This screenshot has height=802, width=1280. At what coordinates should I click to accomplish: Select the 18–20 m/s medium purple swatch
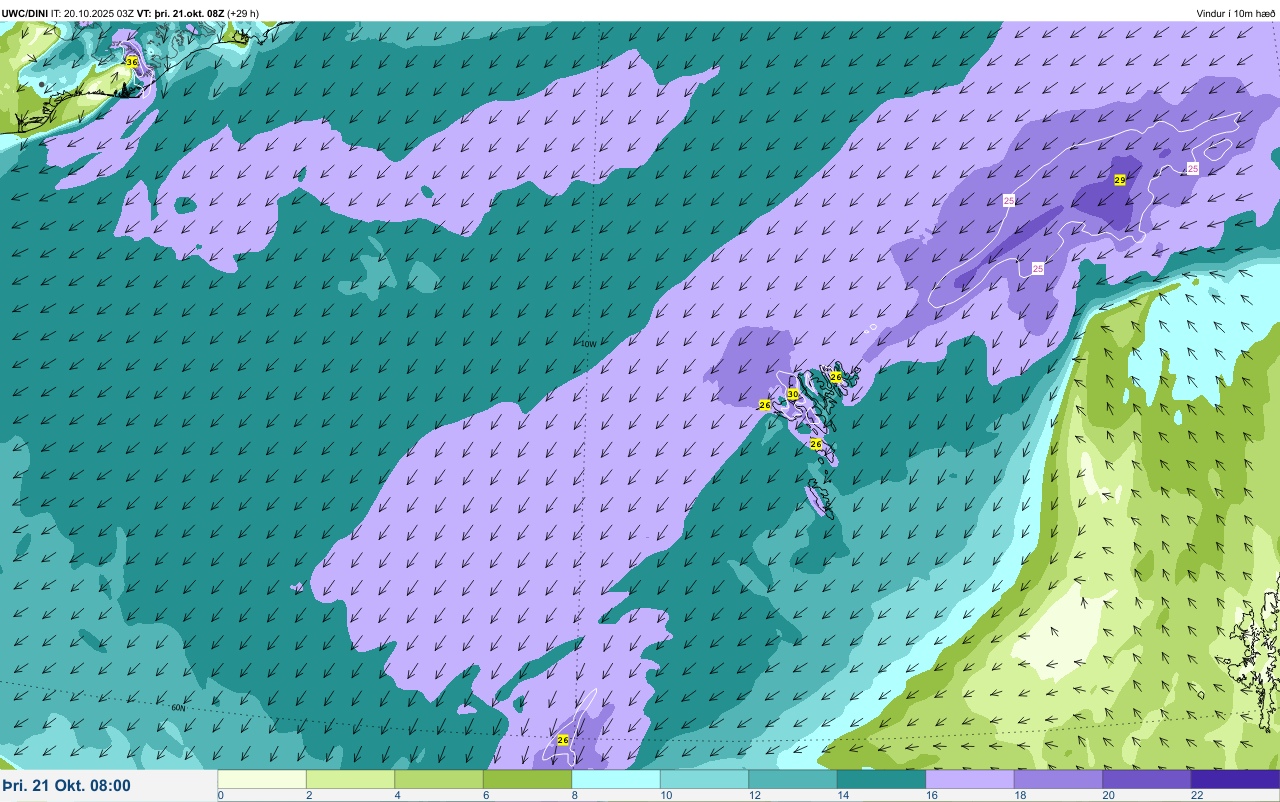1058,779
